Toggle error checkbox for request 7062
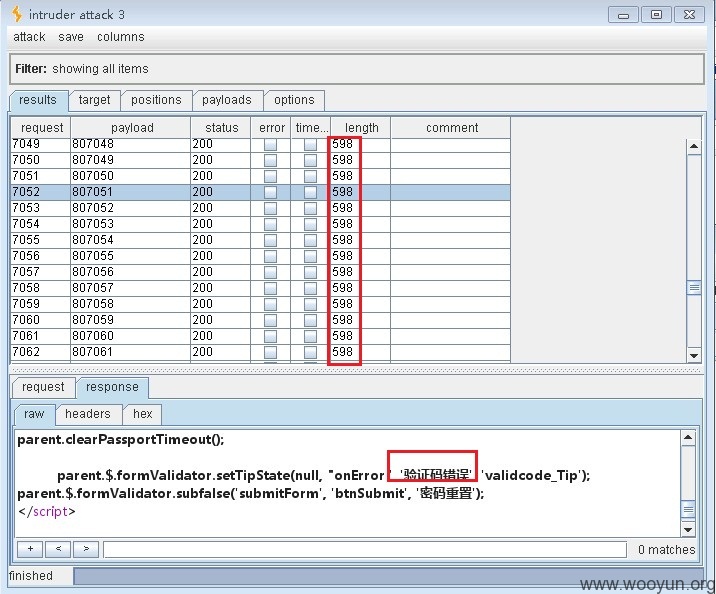Image resolution: width=716 pixels, height=594 pixels. [270, 352]
